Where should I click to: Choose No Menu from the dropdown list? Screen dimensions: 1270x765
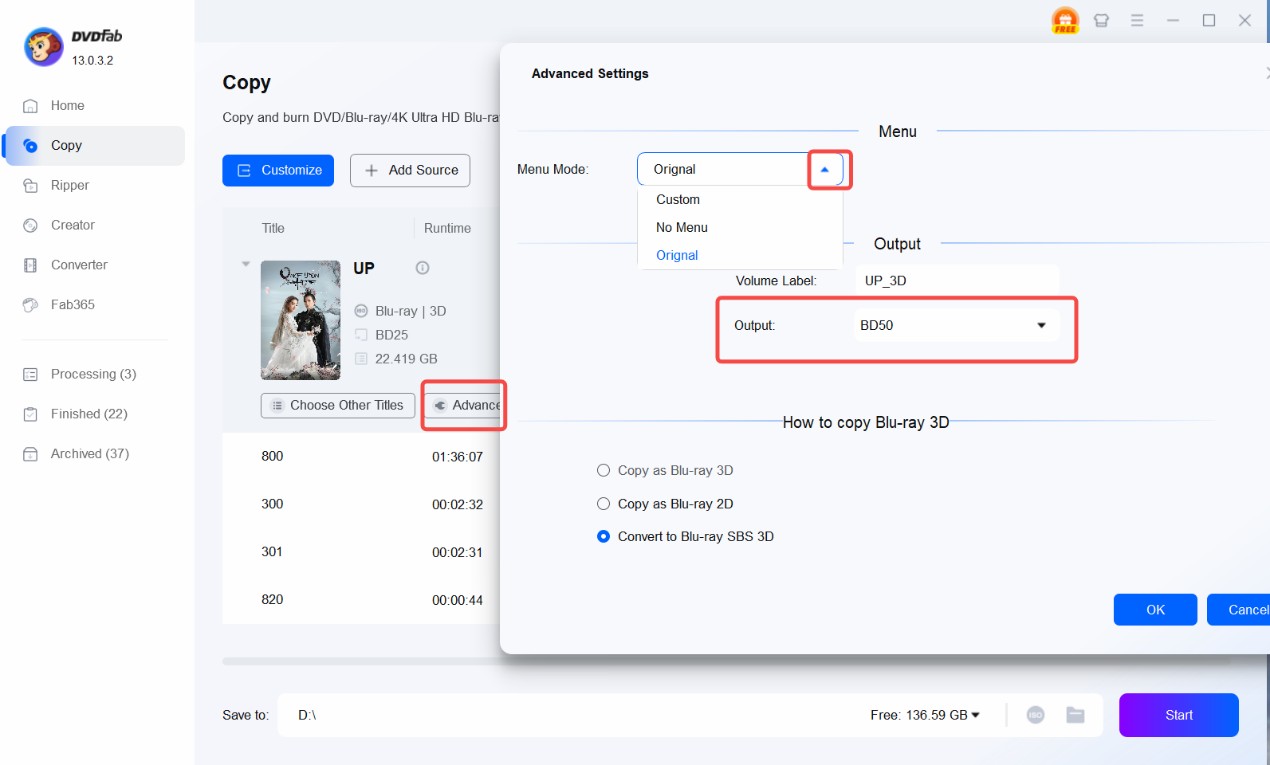click(x=682, y=227)
